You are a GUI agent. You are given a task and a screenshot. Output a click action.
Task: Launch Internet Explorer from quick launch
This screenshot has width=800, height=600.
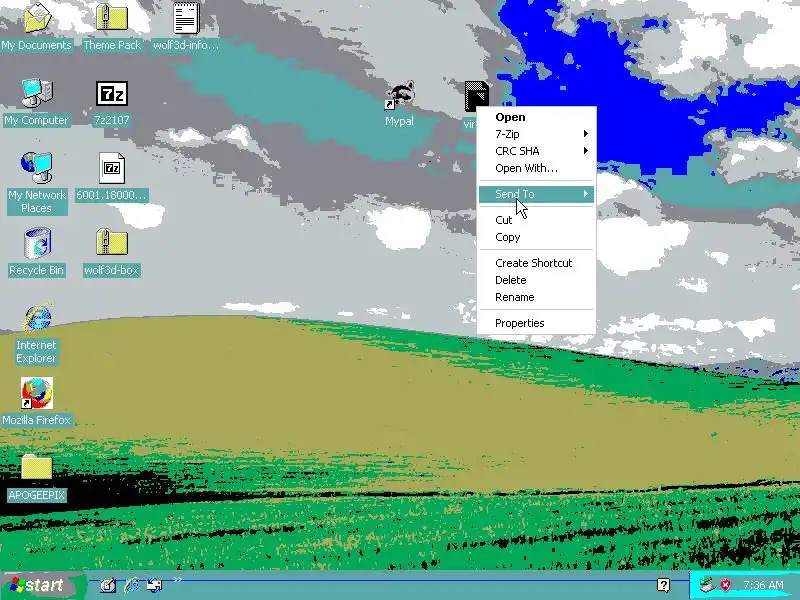click(132, 585)
